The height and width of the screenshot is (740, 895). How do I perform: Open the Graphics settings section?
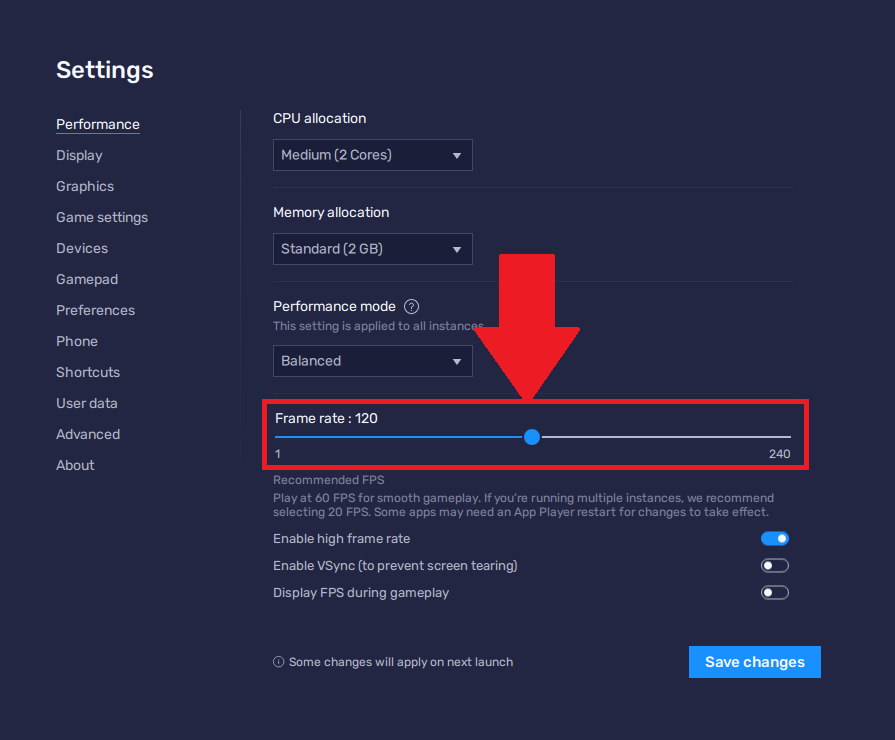85,186
